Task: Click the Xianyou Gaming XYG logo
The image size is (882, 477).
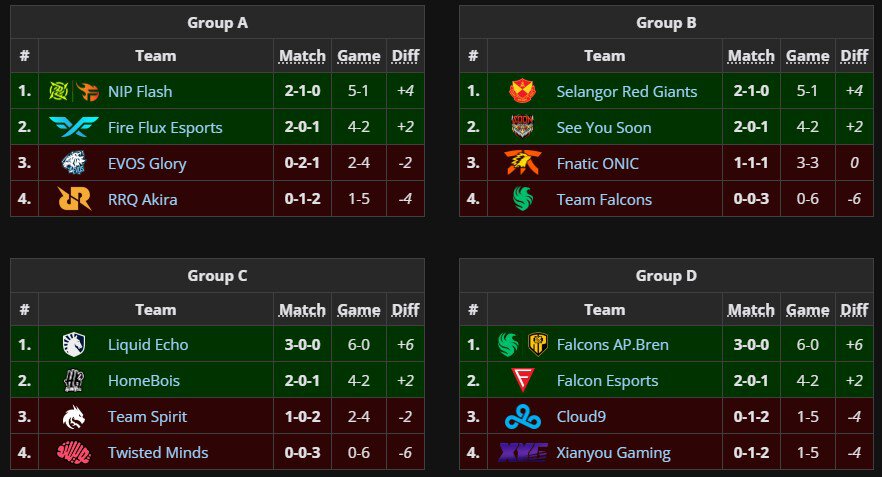Action: coord(523,453)
